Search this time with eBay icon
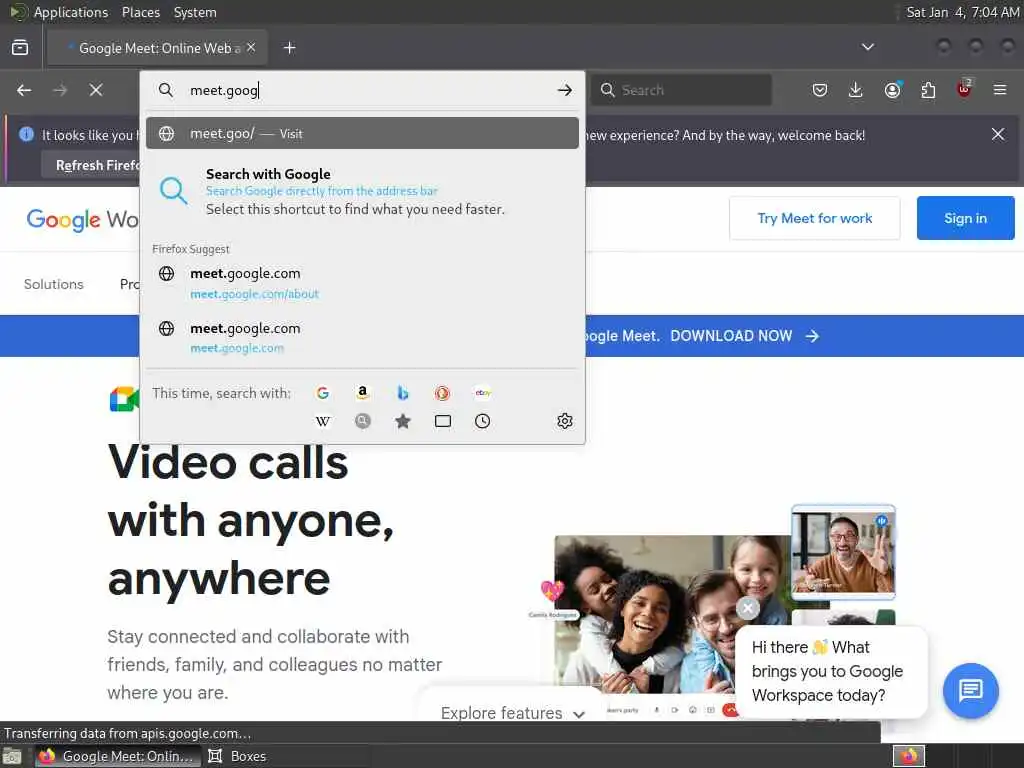The width and height of the screenshot is (1024, 768). click(x=483, y=393)
